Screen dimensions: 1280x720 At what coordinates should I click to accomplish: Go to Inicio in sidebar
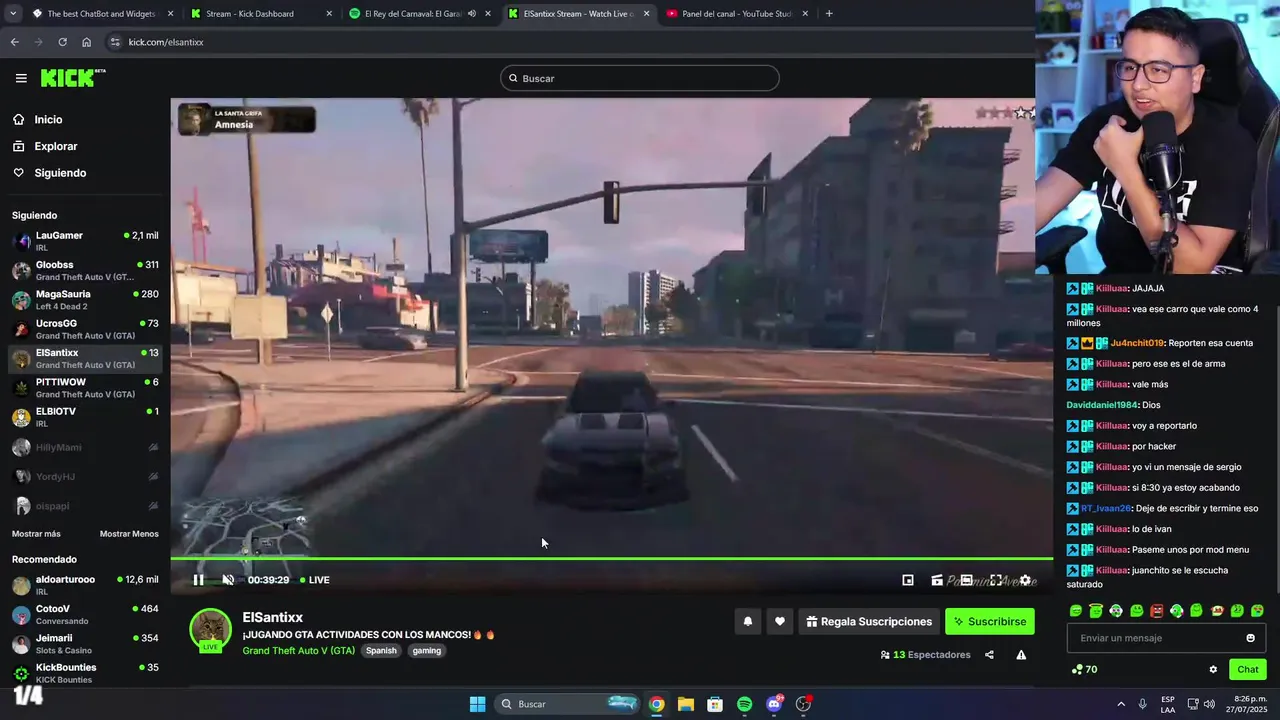48,120
